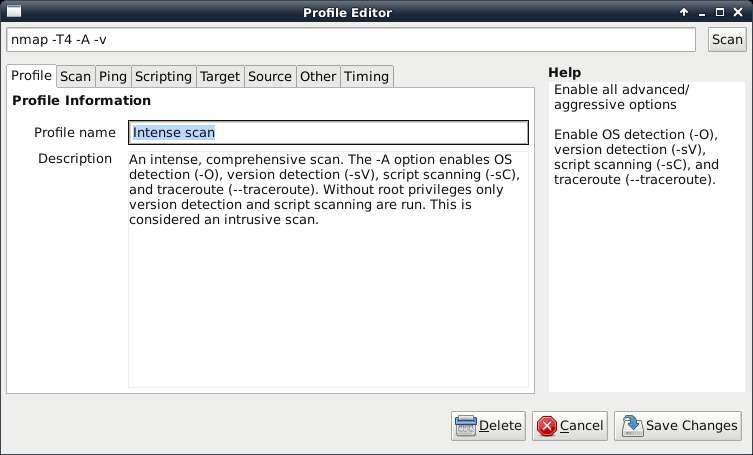Click the roll-up arrow in title bar
The width and height of the screenshot is (753, 455).
point(684,12)
